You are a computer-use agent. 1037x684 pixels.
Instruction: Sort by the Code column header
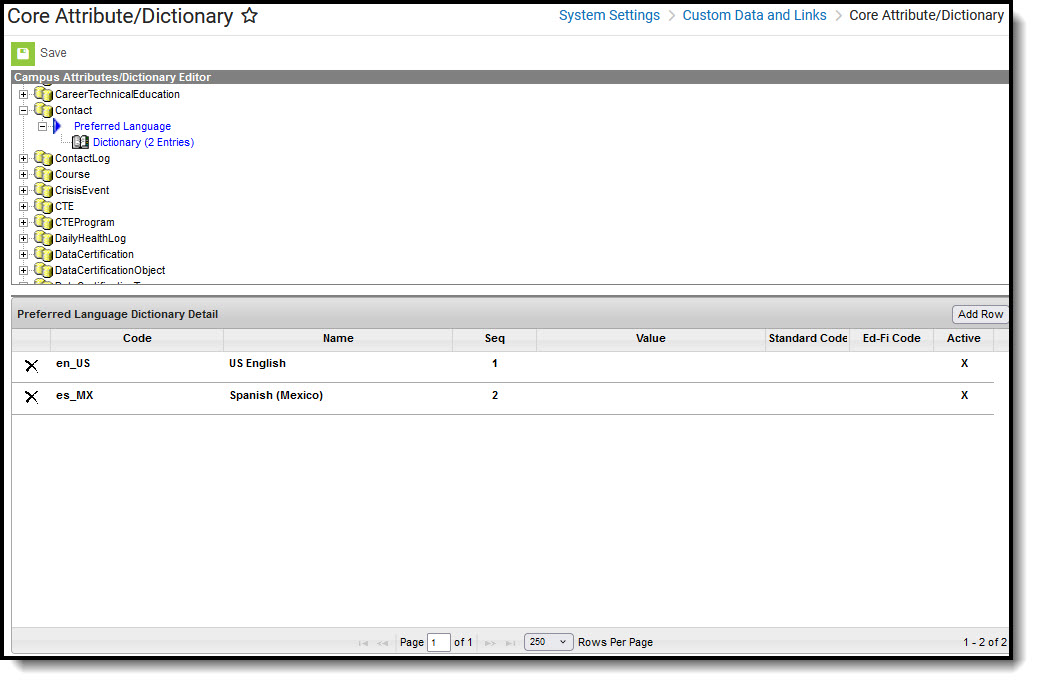[137, 339]
